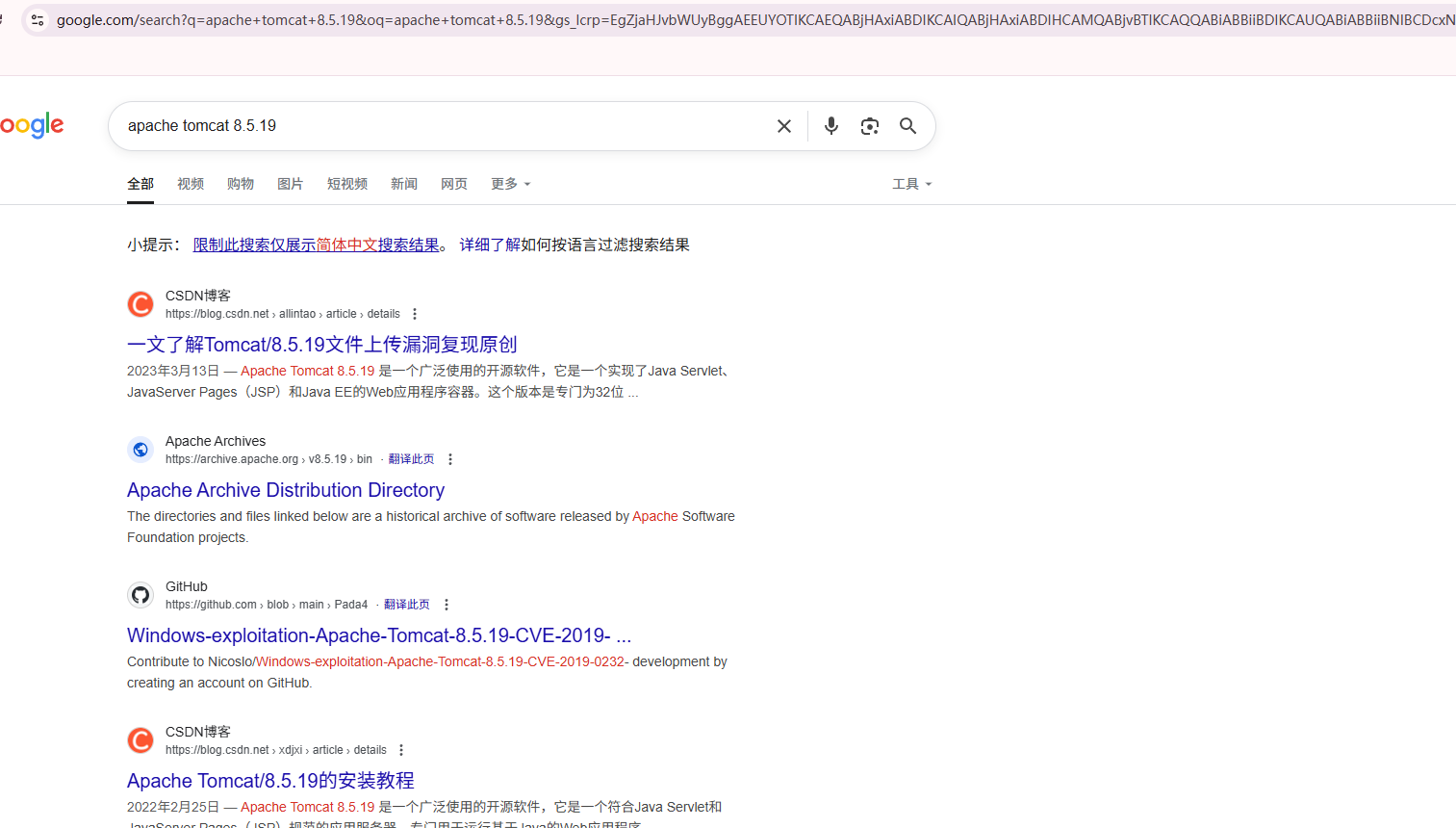Viewport: 1456px width, 828px height.
Task: Switch to the 图片 tab
Action: 291,184
